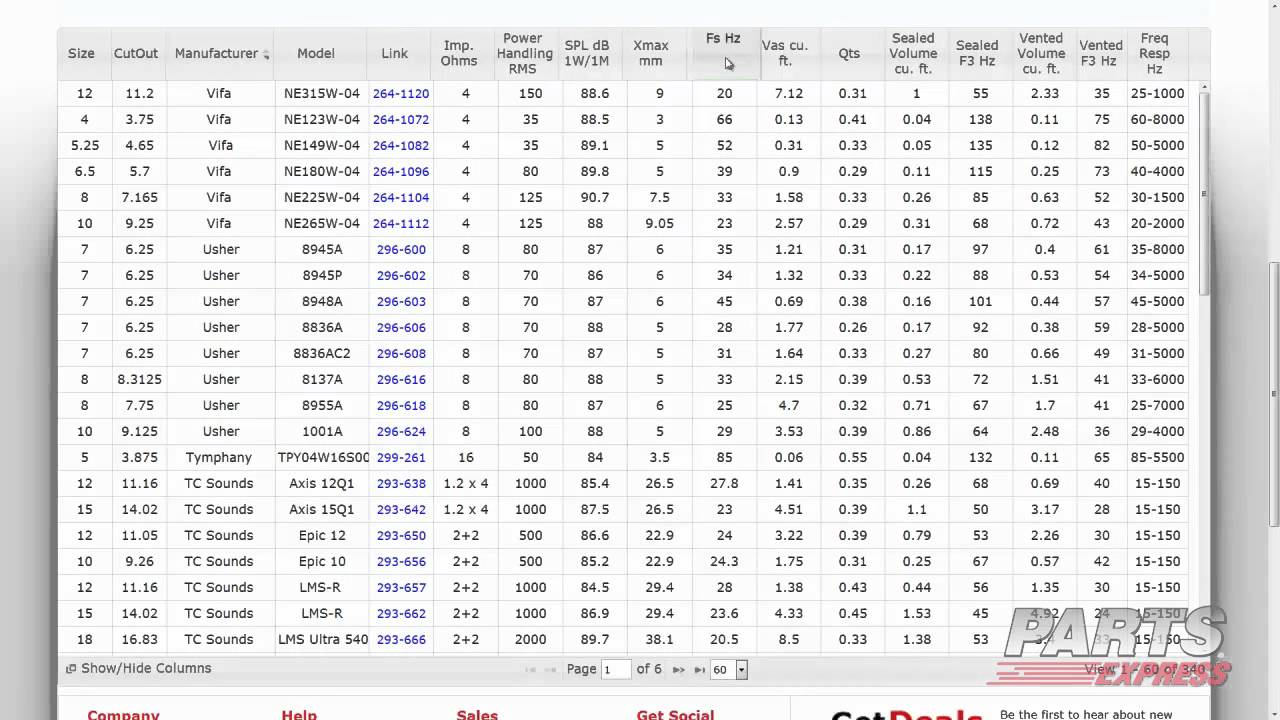The width and height of the screenshot is (1280, 720).
Task: Open part link 293-656
Action: 401,561
